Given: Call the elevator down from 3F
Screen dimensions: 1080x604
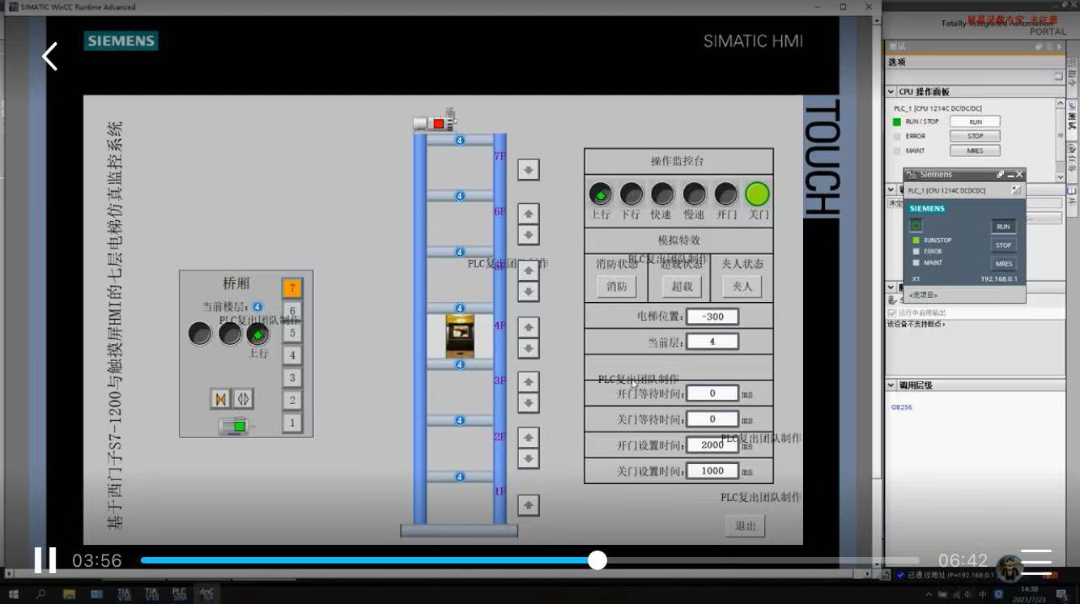Looking at the screenshot, I should (528, 403).
